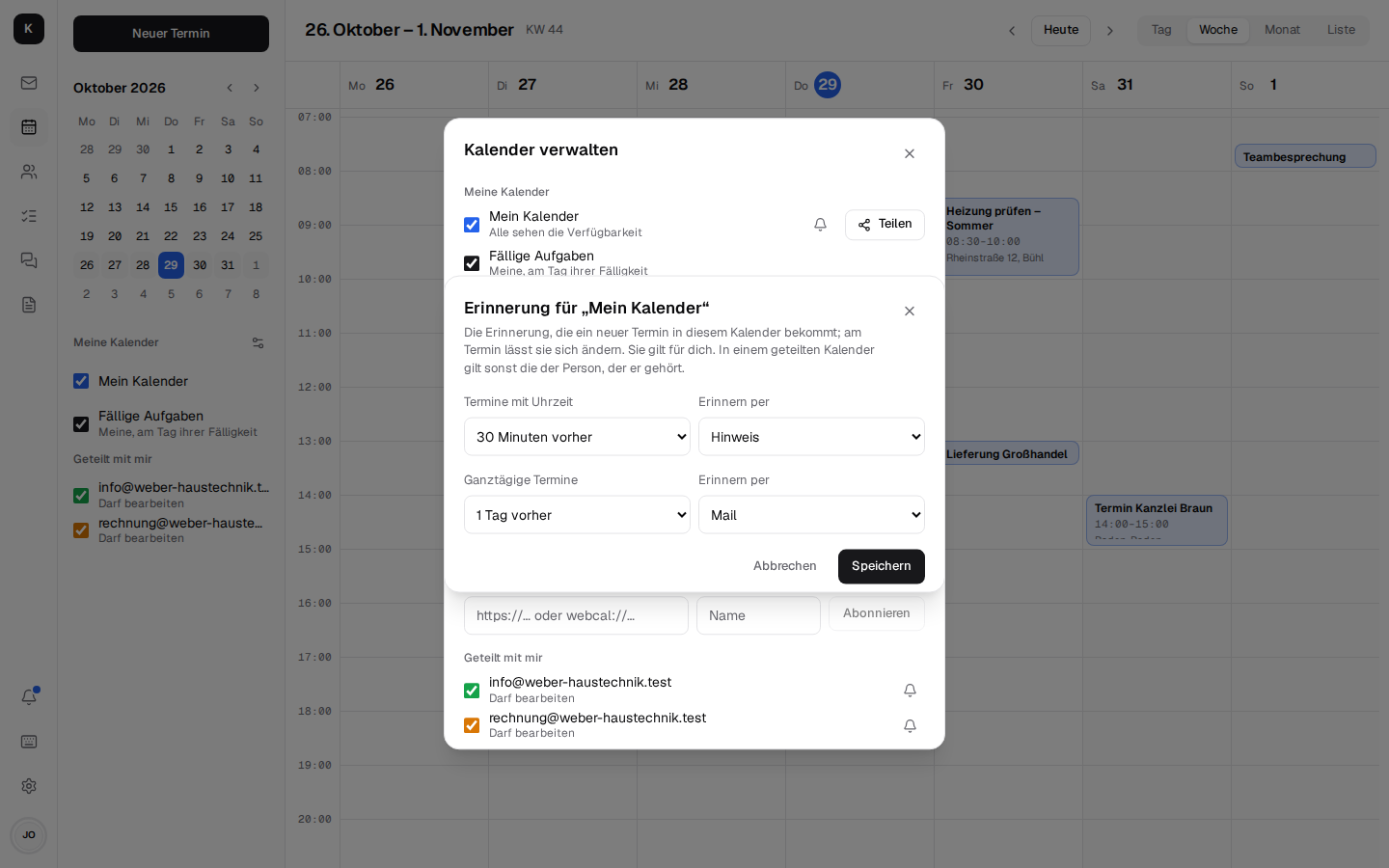Screen dimensions: 1389x868
Task: Click the calendar URL input field
Action: 576,615
